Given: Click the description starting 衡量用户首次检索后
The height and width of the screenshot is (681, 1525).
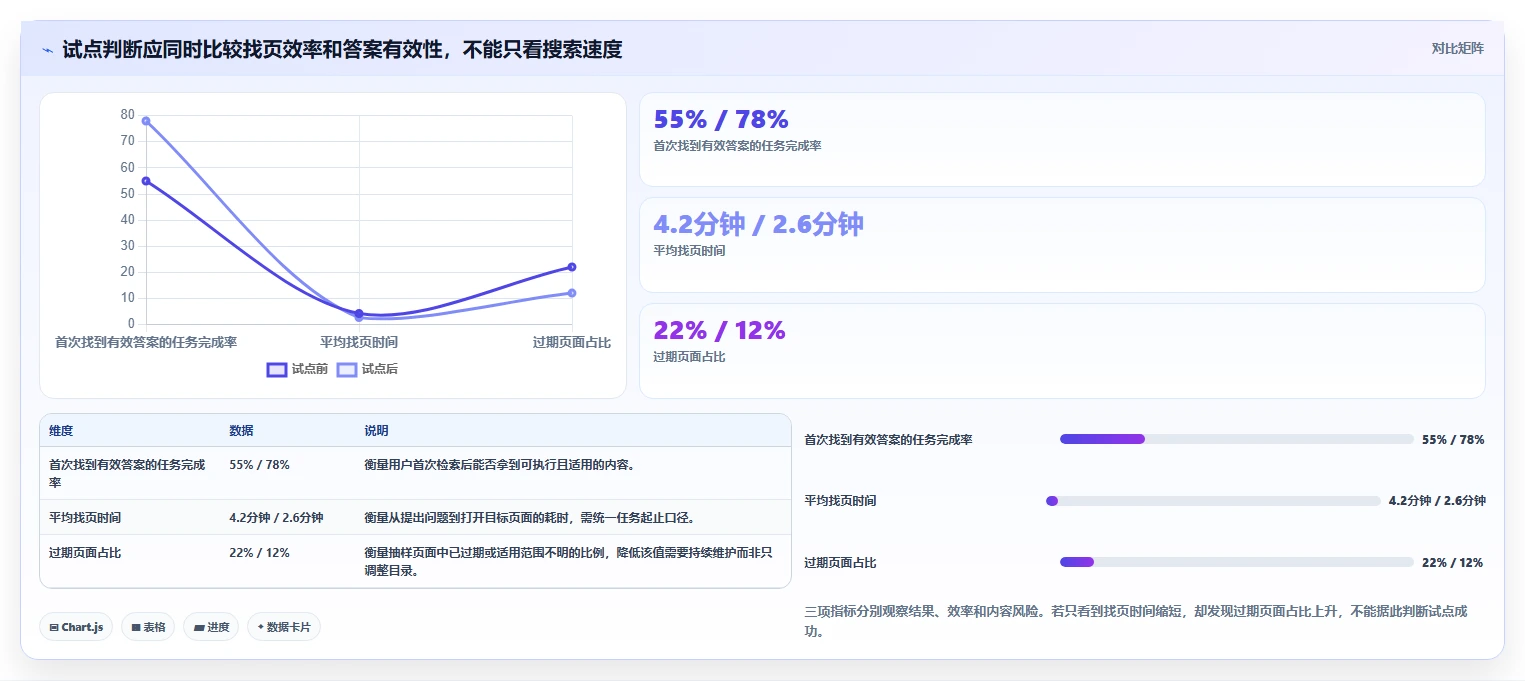Looking at the screenshot, I should click(500, 465).
